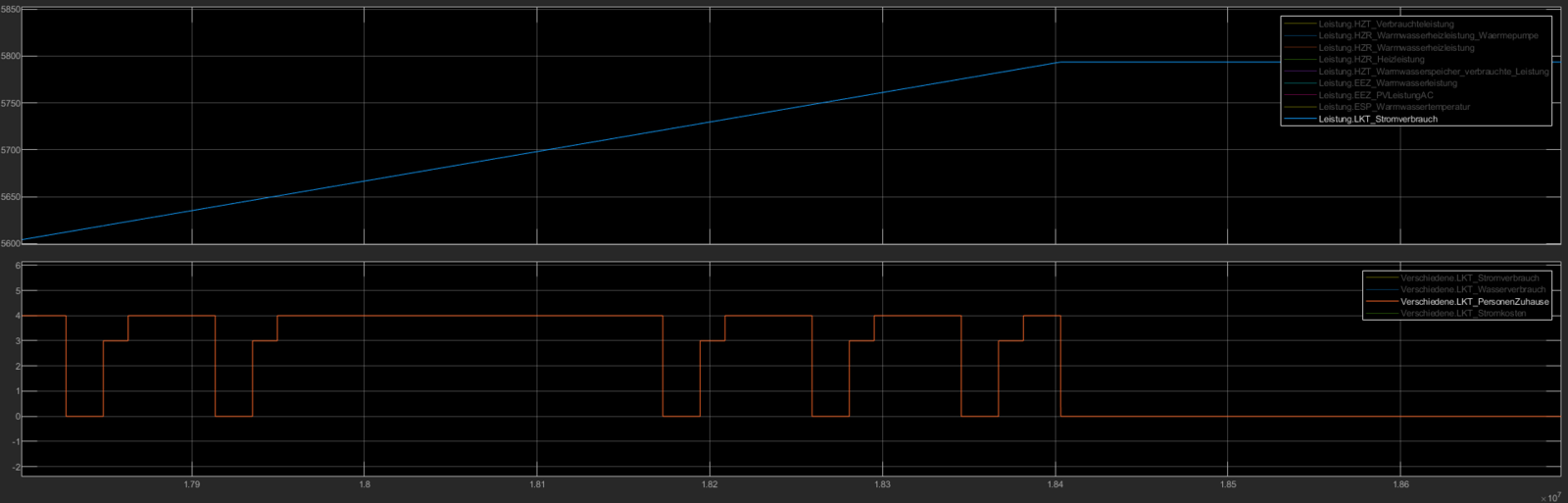
Task: Toggle Leistung.HZR_Warmwasserheizleistung legend entry
Action: [x=1396, y=48]
